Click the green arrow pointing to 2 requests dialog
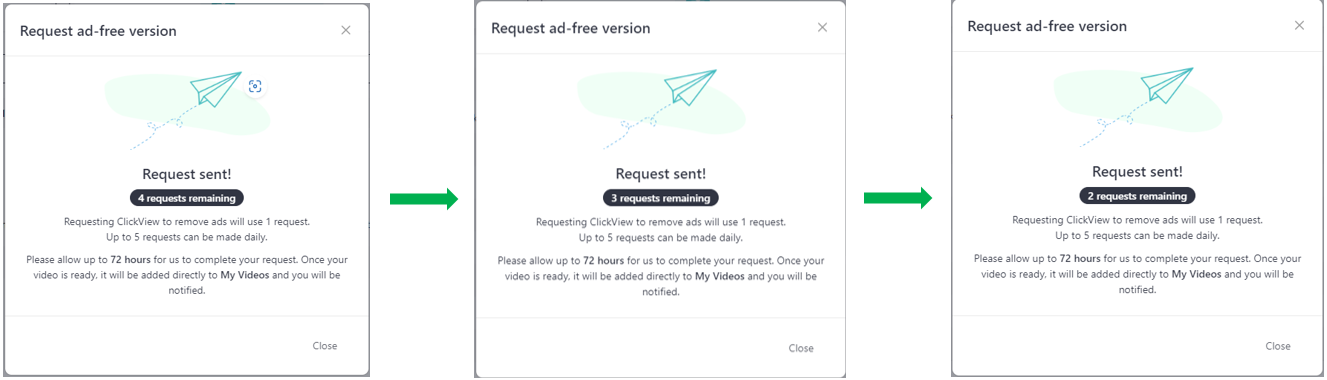The image size is (1327, 380). click(x=898, y=199)
